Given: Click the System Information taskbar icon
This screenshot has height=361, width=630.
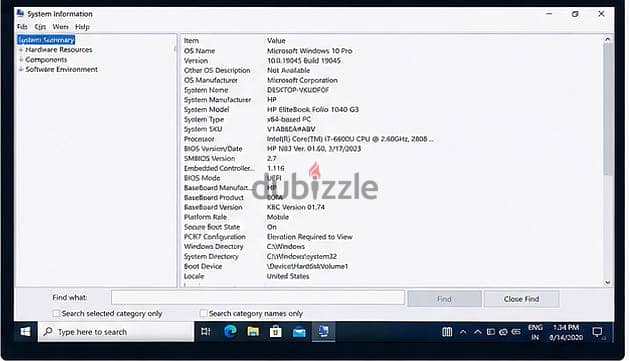Looking at the screenshot, I should (x=323, y=331).
